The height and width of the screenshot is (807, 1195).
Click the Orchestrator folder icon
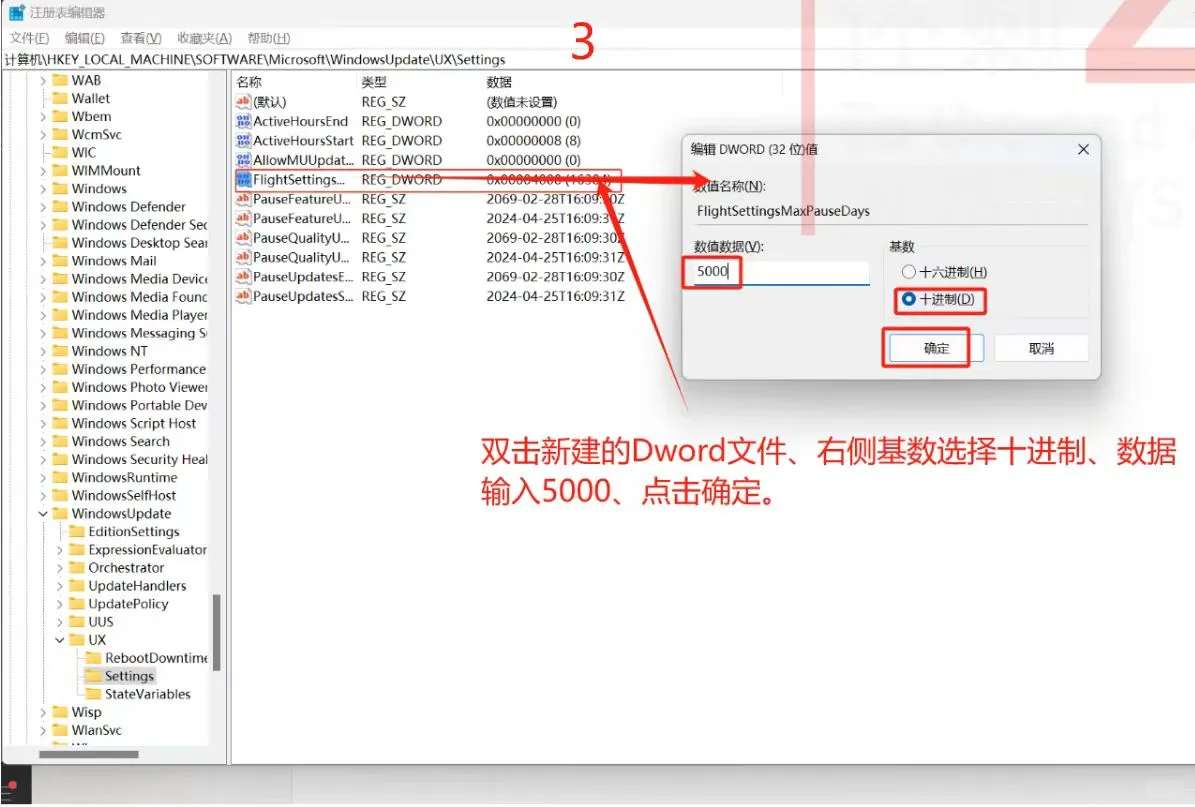(x=76, y=568)
